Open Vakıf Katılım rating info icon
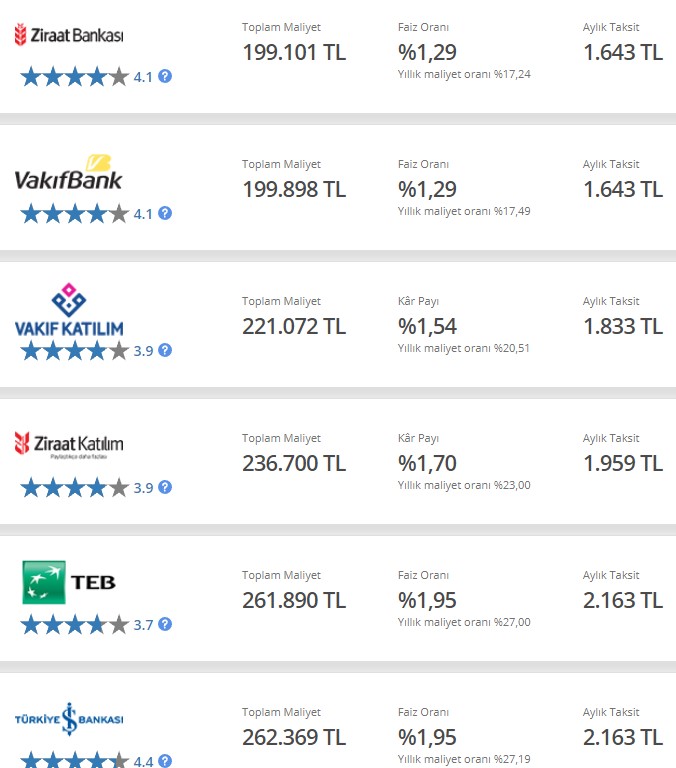676x768 pixels. (x=165, y=350)
